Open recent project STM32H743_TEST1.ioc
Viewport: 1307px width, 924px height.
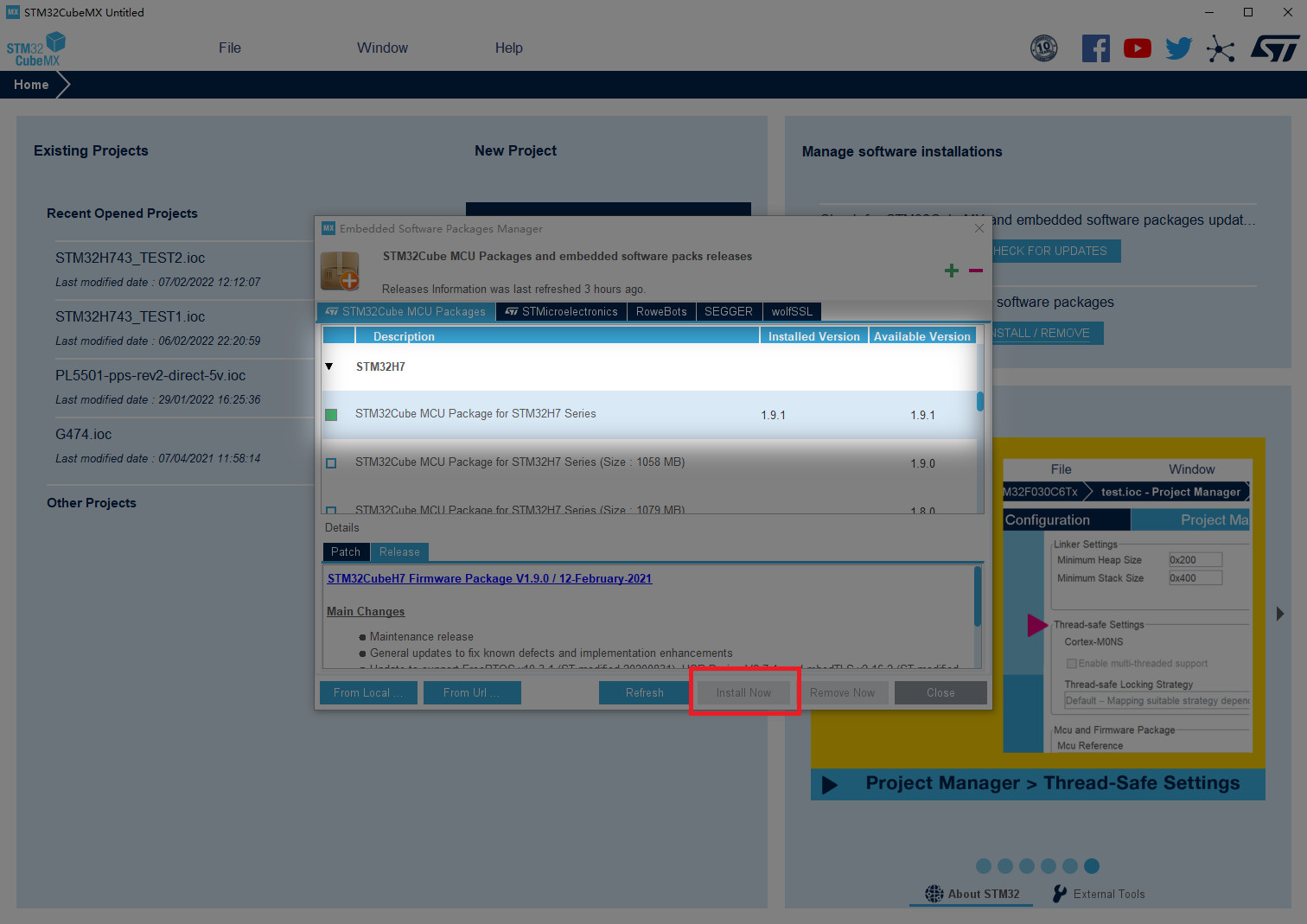coord(130,316)
